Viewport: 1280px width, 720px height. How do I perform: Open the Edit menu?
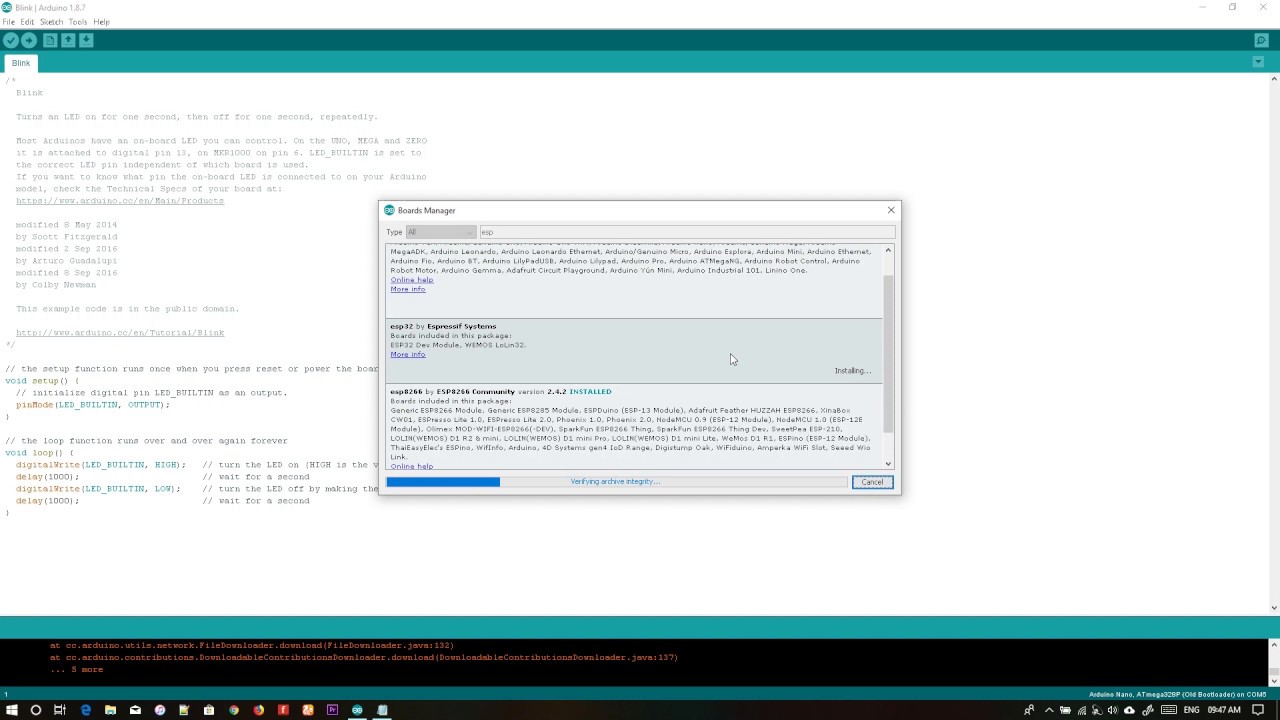pos(27,21)
